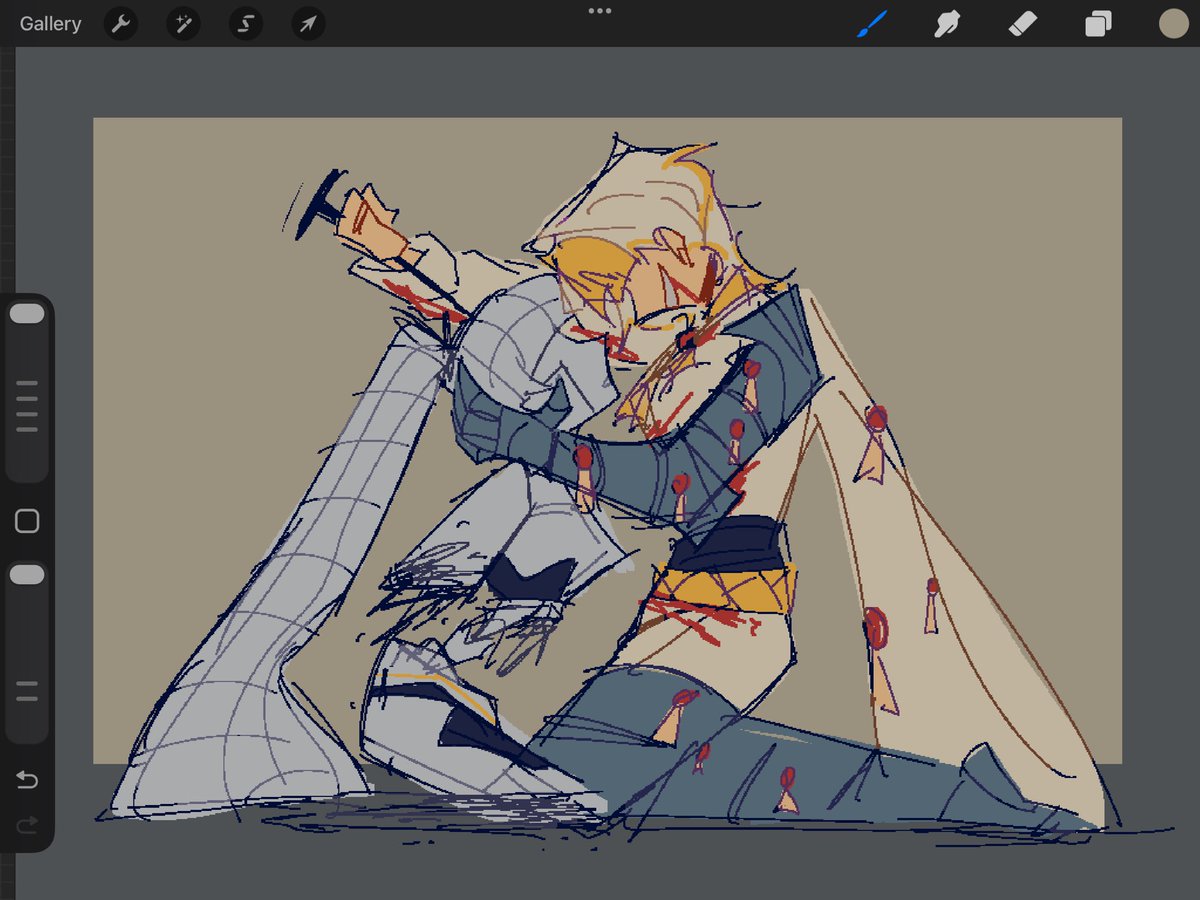Select the Eraser tool
This screenshot has width=1200, height=900.
(x=1023, y=24)
